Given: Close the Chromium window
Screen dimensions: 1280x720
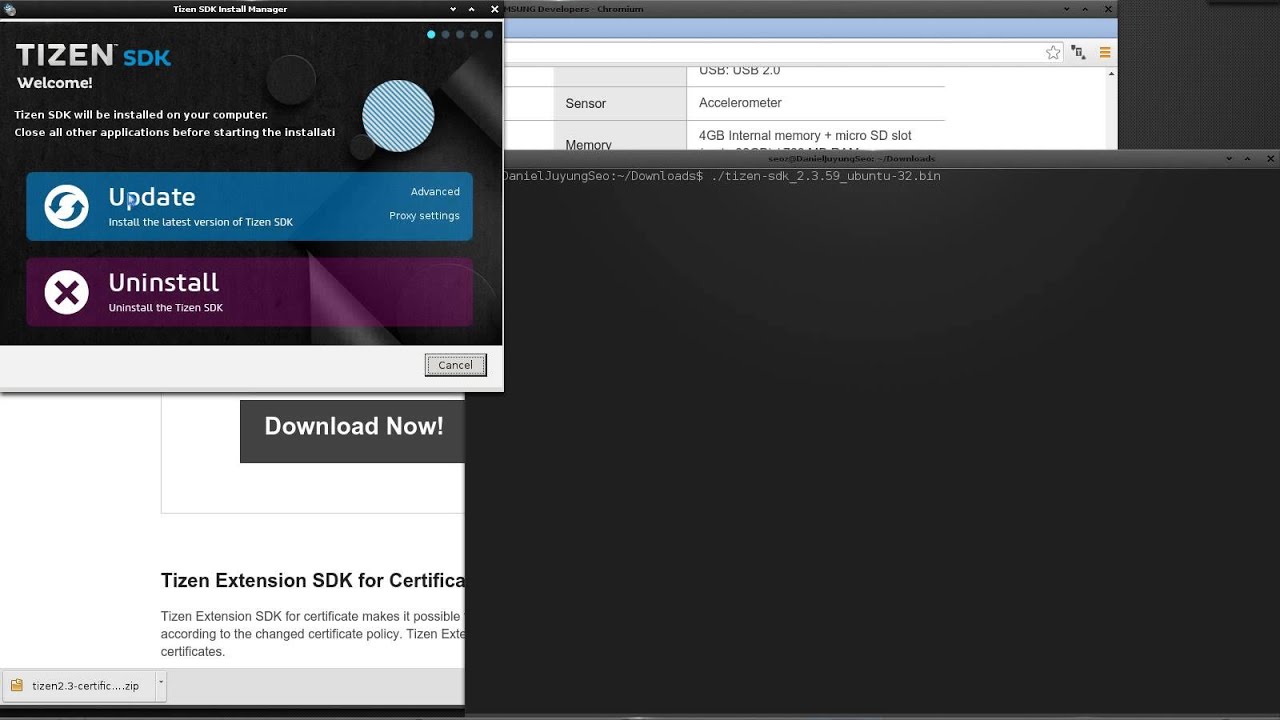Looking at the screenshot, I should pos(1108,9).
